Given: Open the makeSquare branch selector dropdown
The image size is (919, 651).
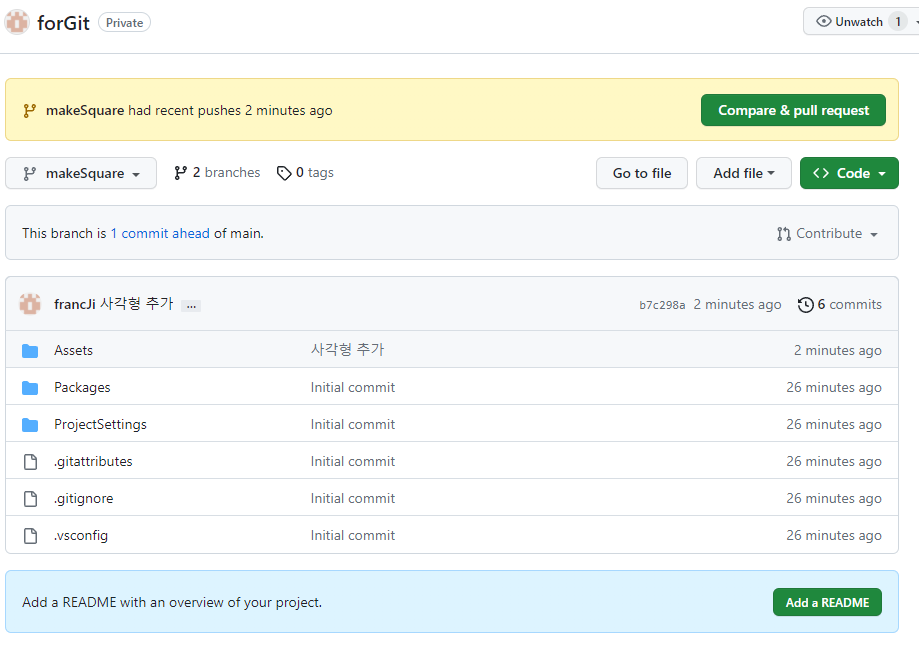Looking at the screenshot, I should click(81, 173).
